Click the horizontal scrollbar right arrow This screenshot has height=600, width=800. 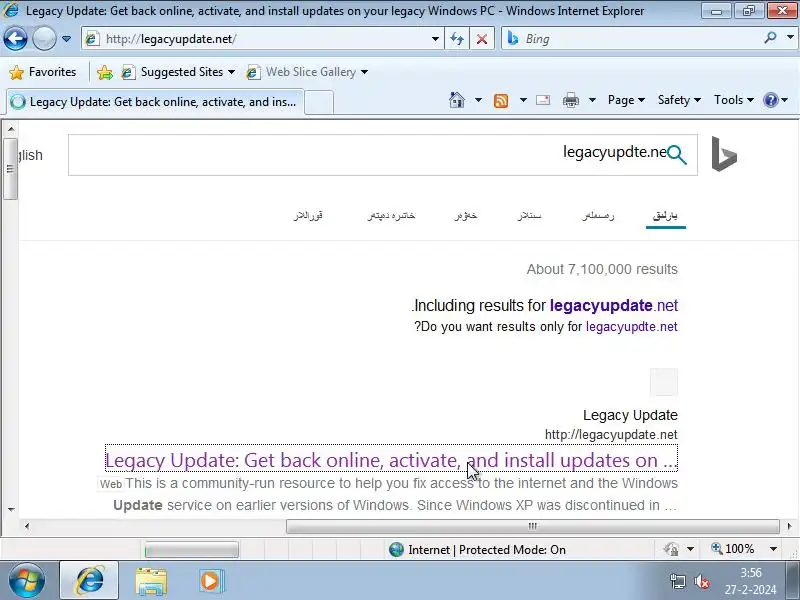point(789,526)
